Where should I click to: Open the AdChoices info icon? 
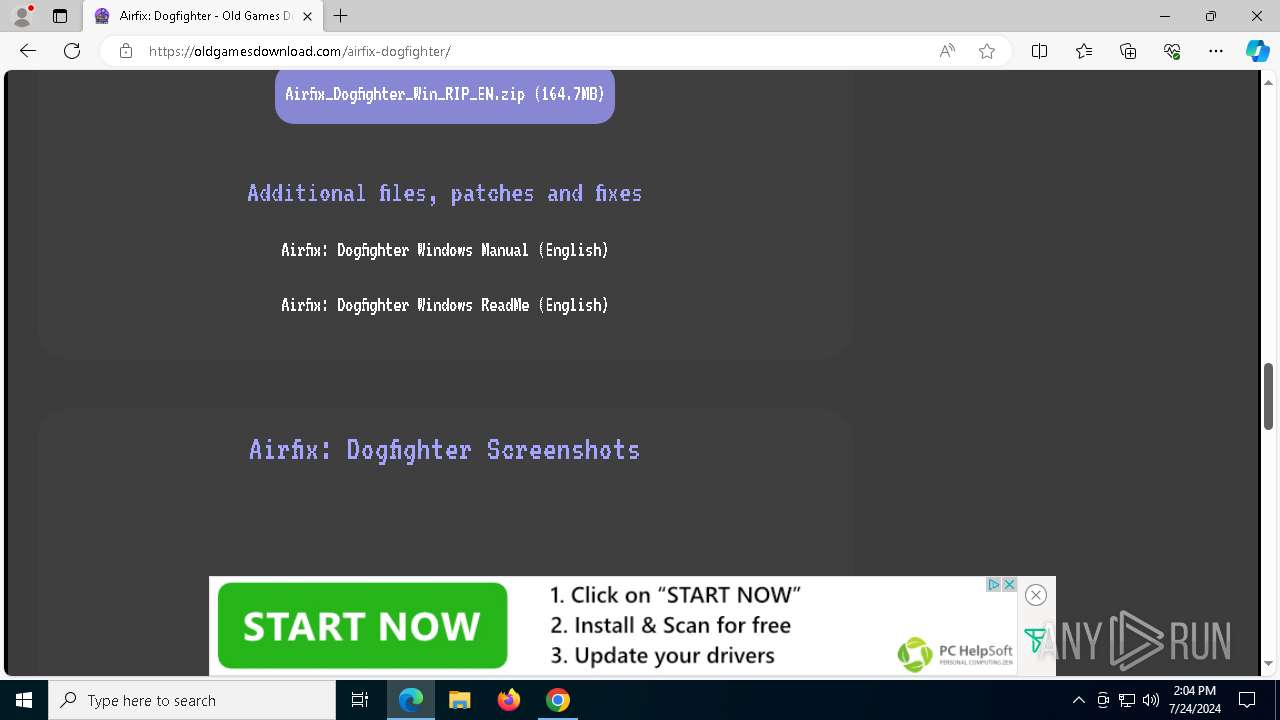(x=994, y=584)
